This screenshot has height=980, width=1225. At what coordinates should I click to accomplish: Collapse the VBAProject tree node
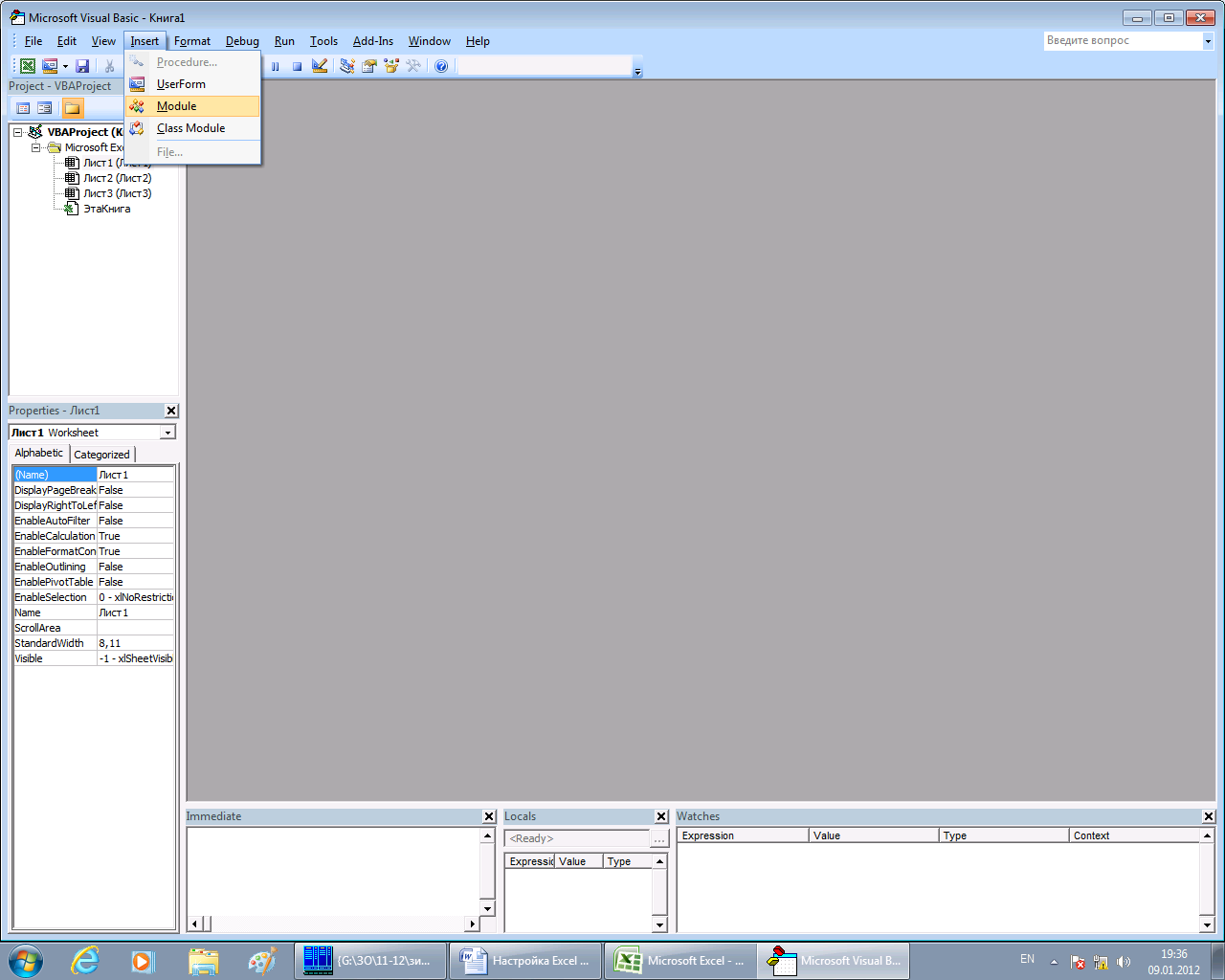(18, 132)
